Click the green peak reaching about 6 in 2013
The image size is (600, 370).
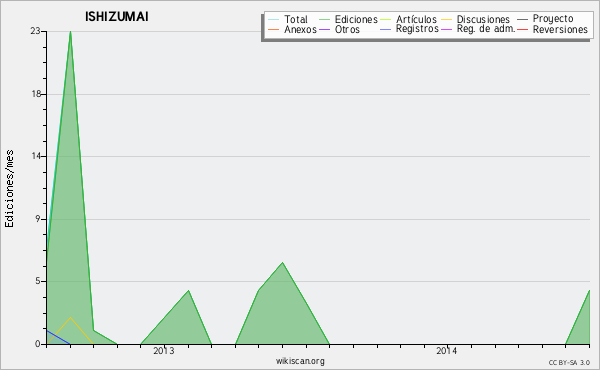click(282, 262)
